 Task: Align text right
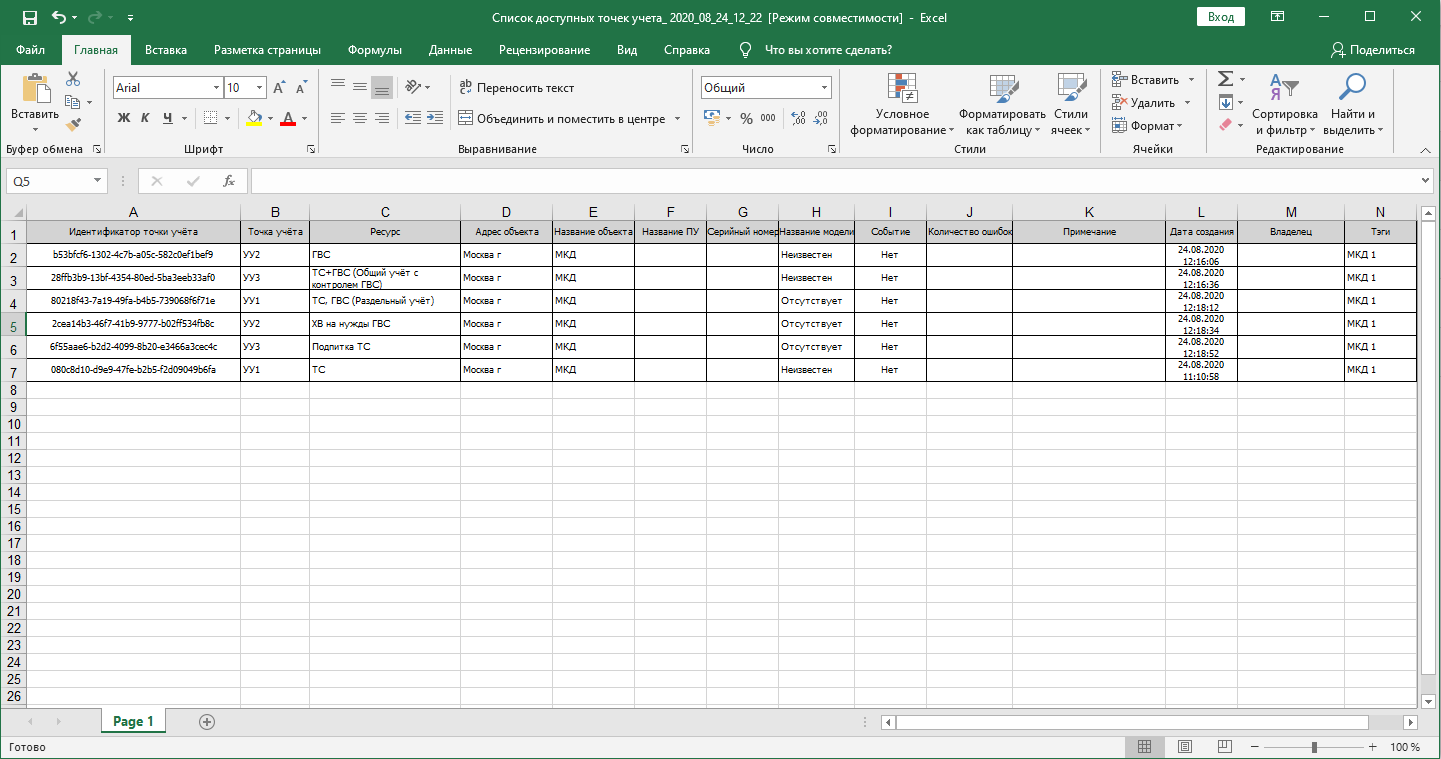pos(382,118)
